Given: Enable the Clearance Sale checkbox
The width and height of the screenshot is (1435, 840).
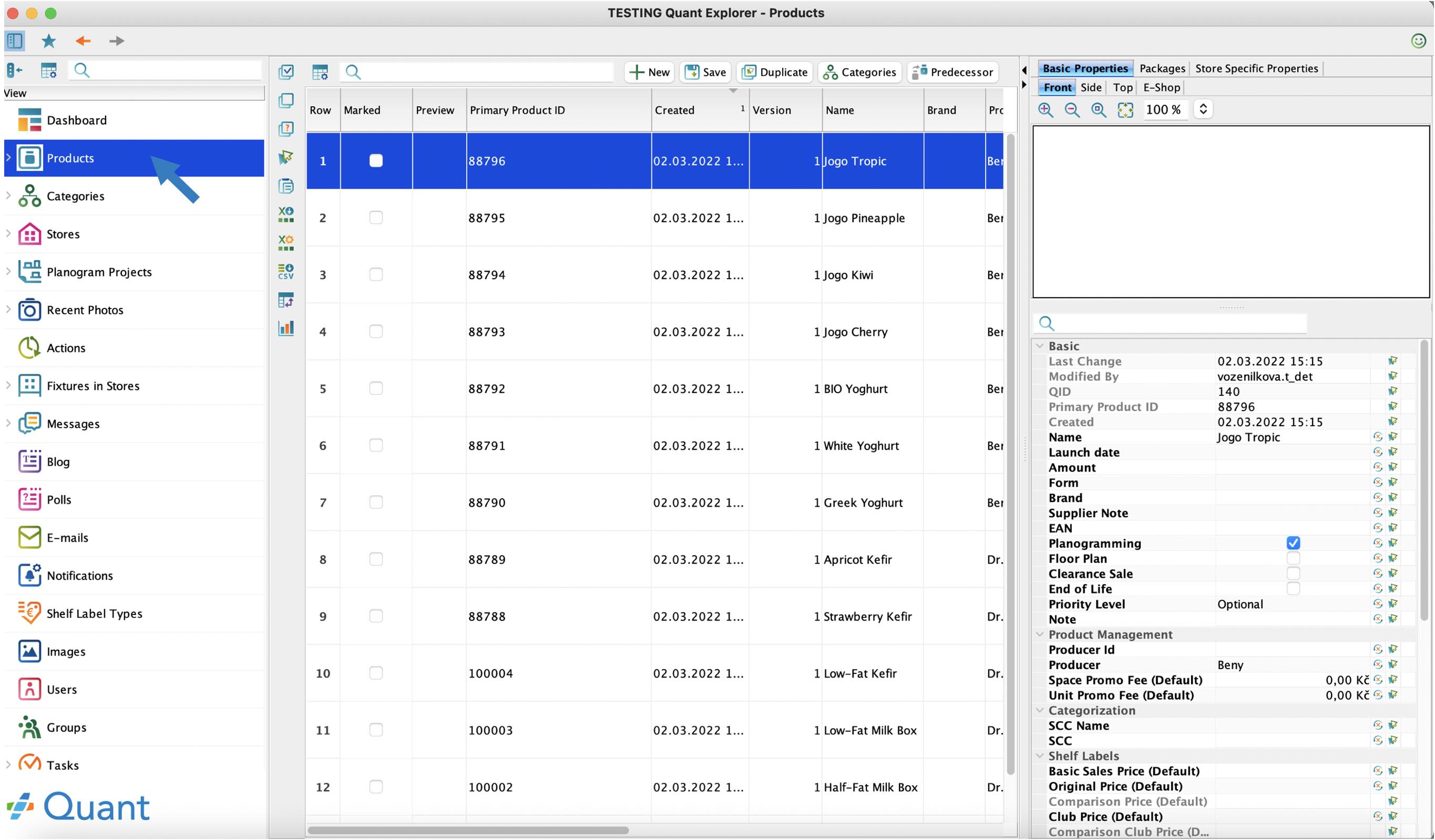Looking at the screenshot, I should click(1293, 573).
